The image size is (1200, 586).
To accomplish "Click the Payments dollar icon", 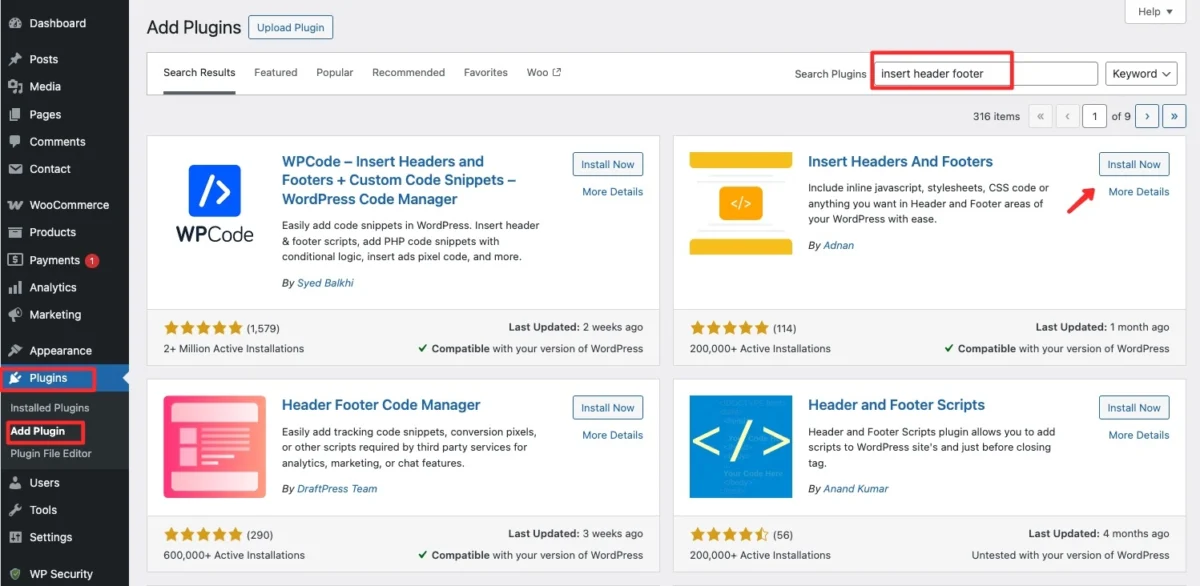I will (15, 260).
